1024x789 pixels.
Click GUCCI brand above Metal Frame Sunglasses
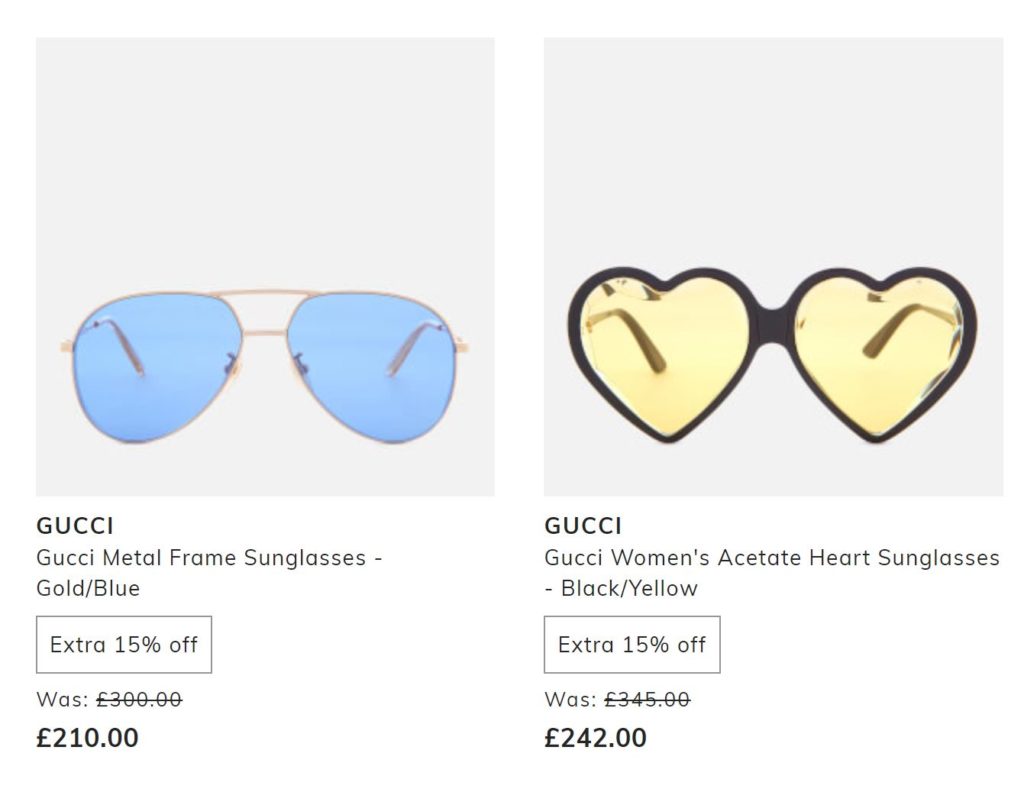75,526
